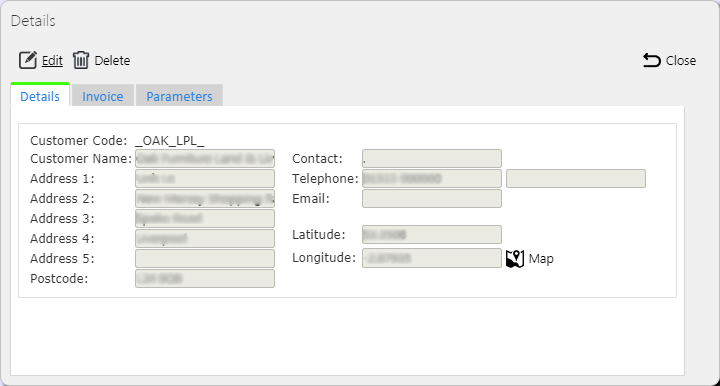Click the Address 1 field
Viewport: 720px width, 386px height.
click(205, 179)
